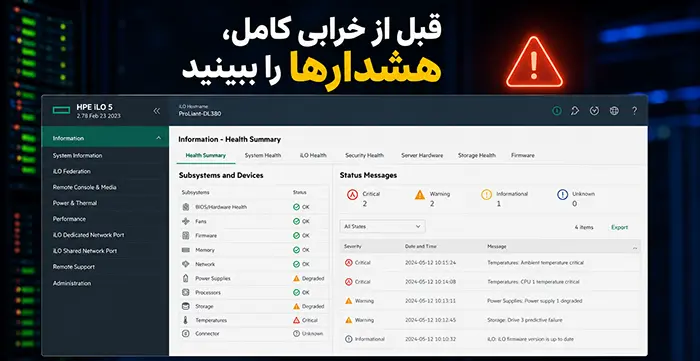This screenshot has height=361, width=700.
Task: Click the '4 items' count label
Action: (584, 228)
